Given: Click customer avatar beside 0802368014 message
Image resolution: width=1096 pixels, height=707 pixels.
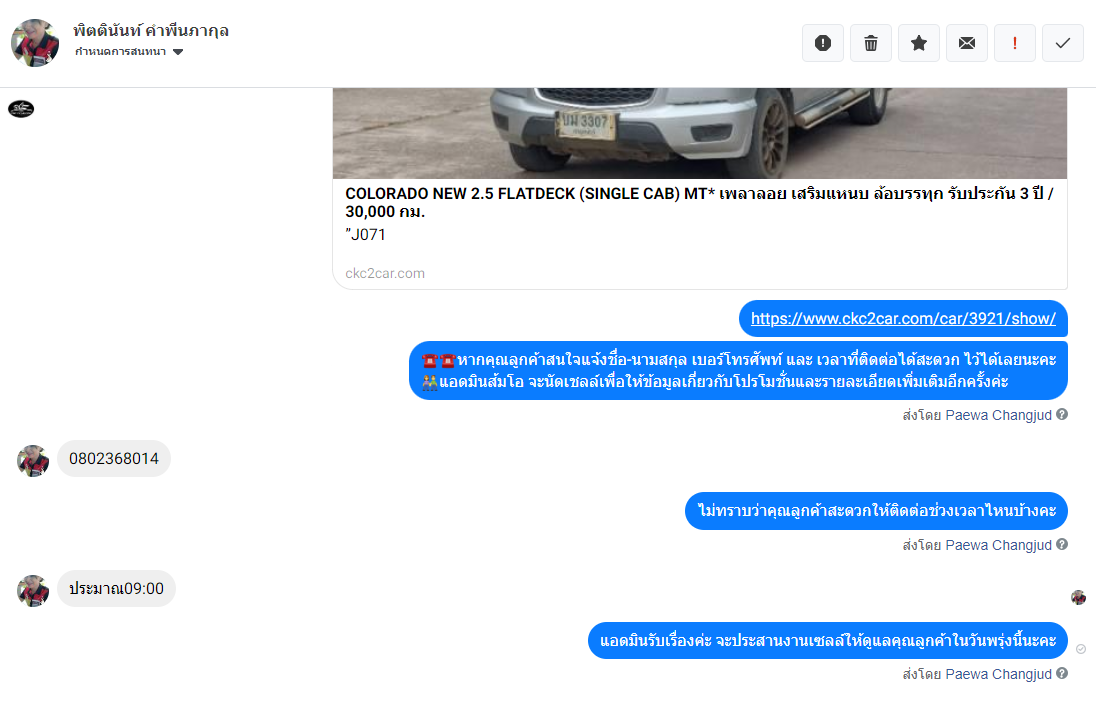Looking at the screenshot, I should (x=33, y=462).
